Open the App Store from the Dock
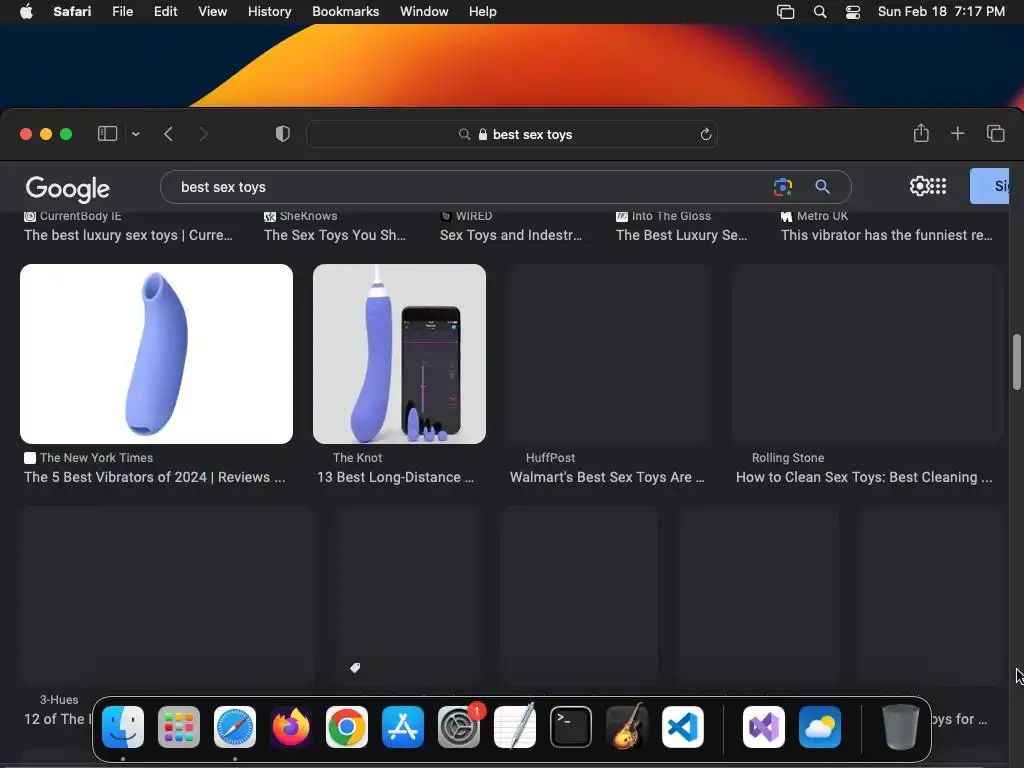The height and width of the screenshot is (768, 1024). coord(403,727)
